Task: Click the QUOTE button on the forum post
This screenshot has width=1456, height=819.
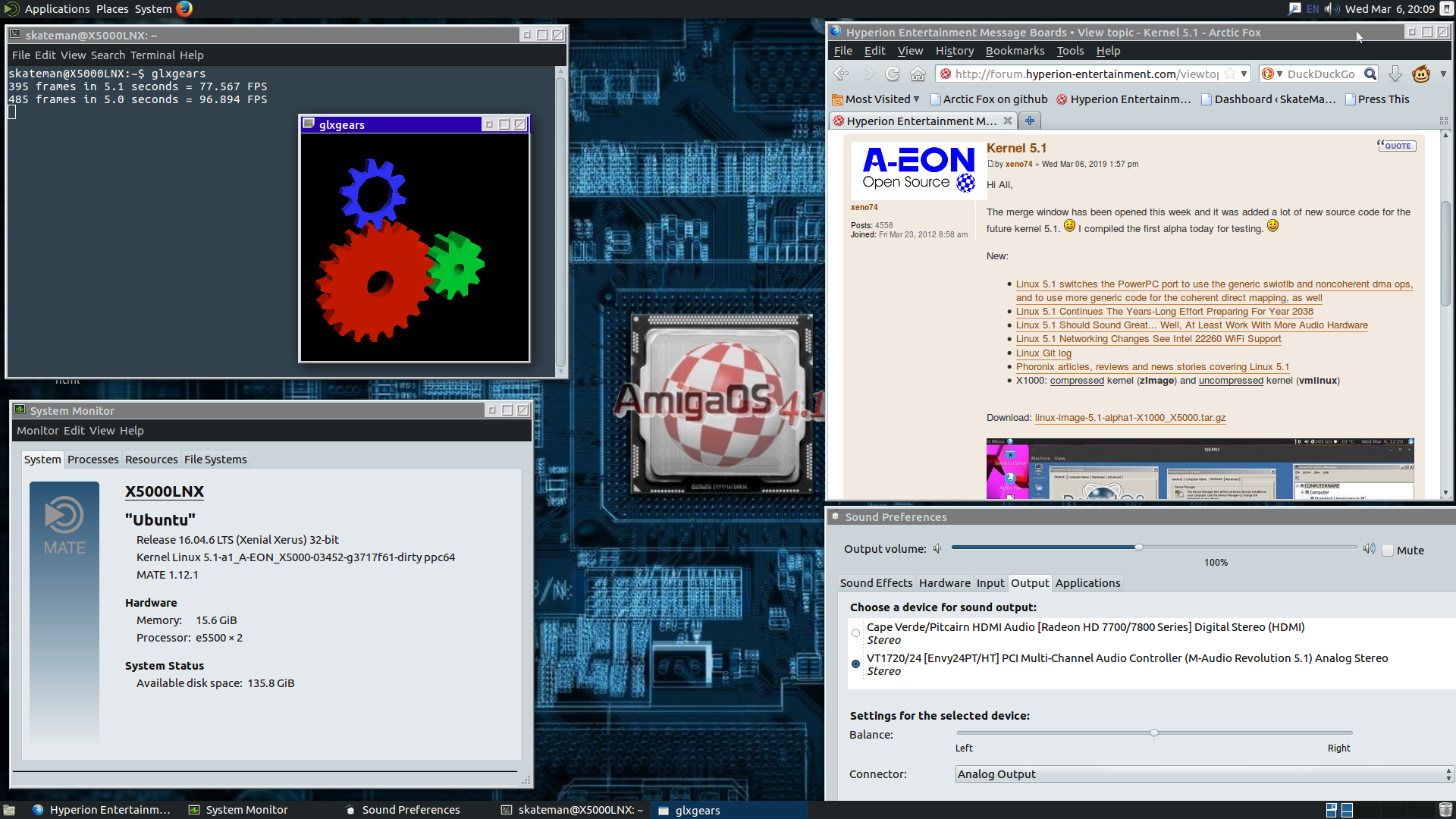Action: point(1396,146)
